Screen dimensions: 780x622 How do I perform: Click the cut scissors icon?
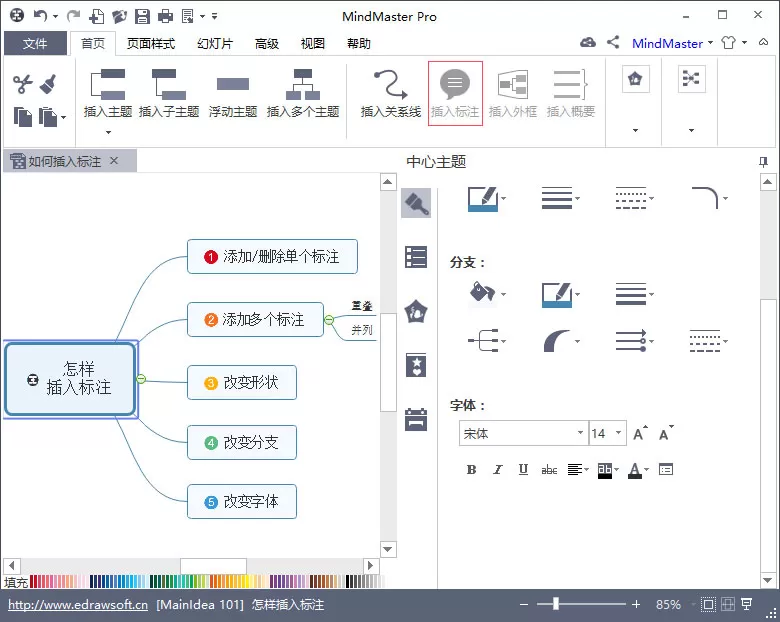pos(22,84)
